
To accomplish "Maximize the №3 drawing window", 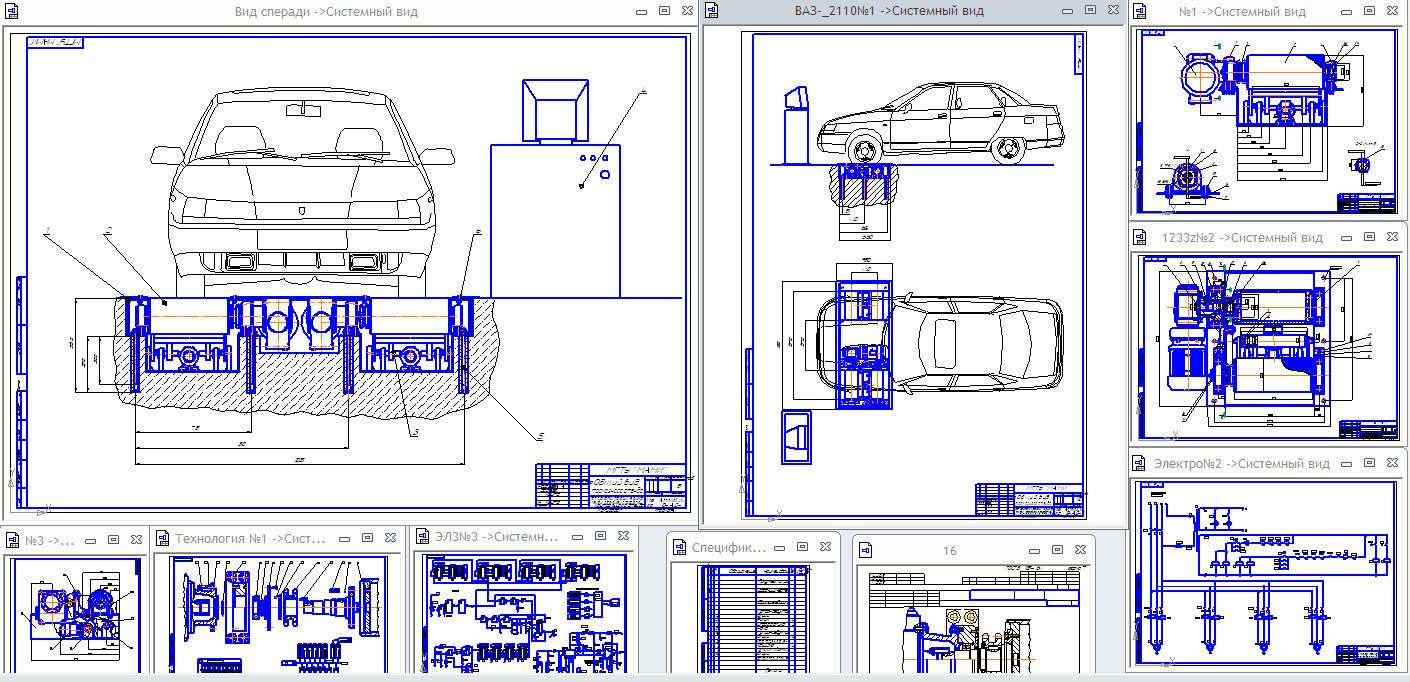I will click(113, 538).
